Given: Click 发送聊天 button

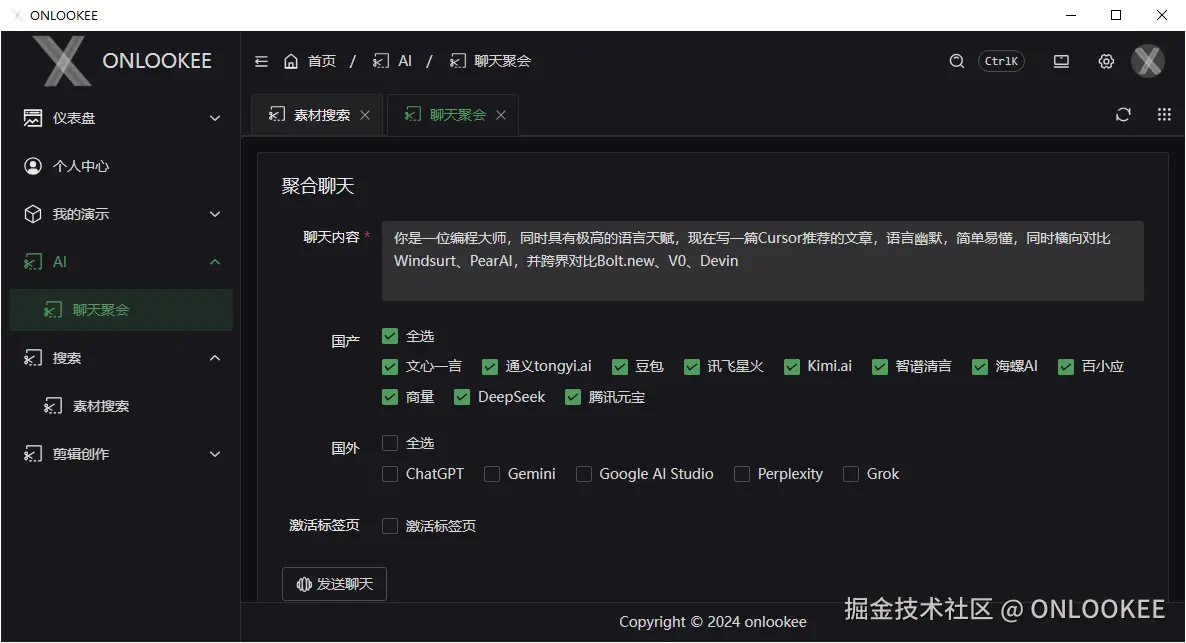Looking at the screenshot, I should tap(334, 584).
